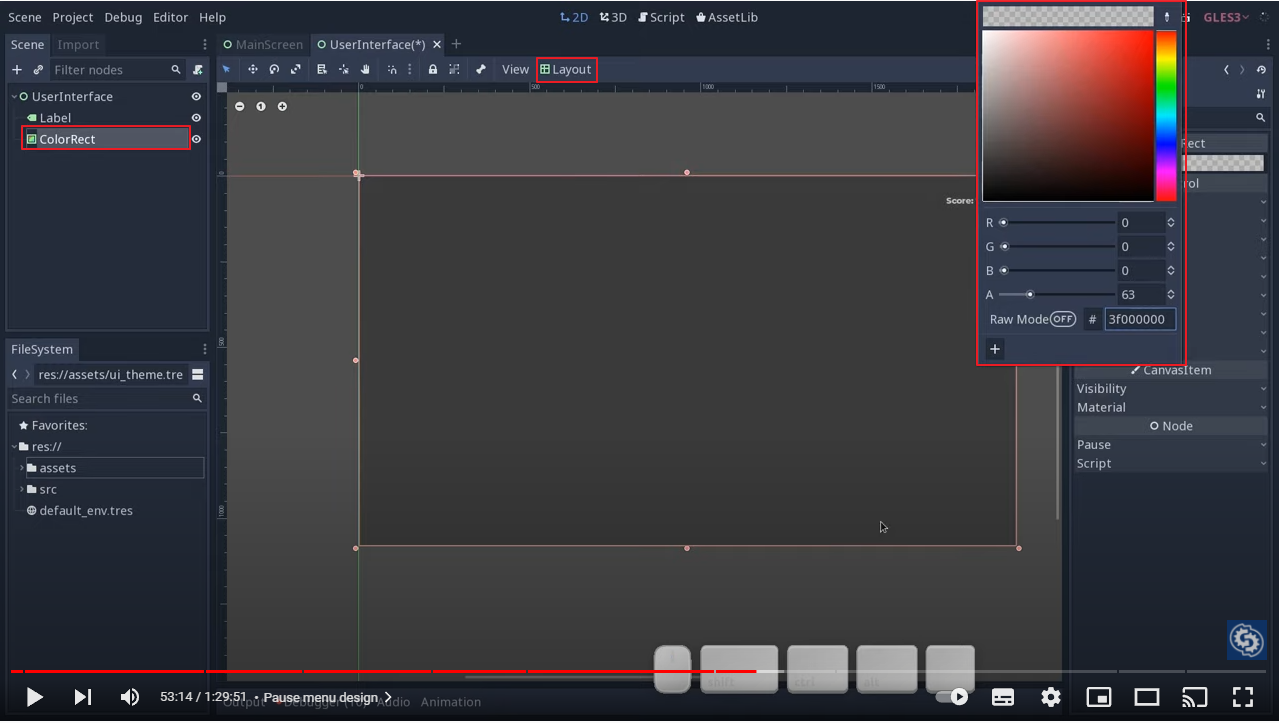Viewport: 1279px width, 723px height.
Task: Select the arrow Select Mode tool
Action: click(226, 69)
